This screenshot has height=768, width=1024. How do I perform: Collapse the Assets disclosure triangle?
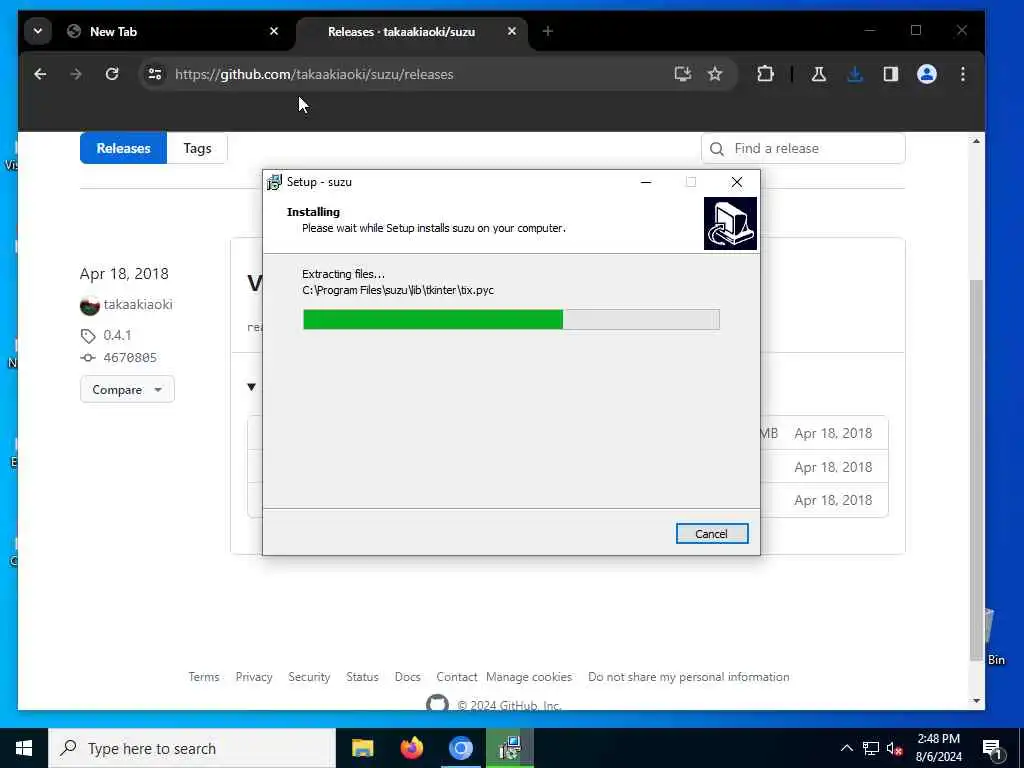tap(251, 387)
